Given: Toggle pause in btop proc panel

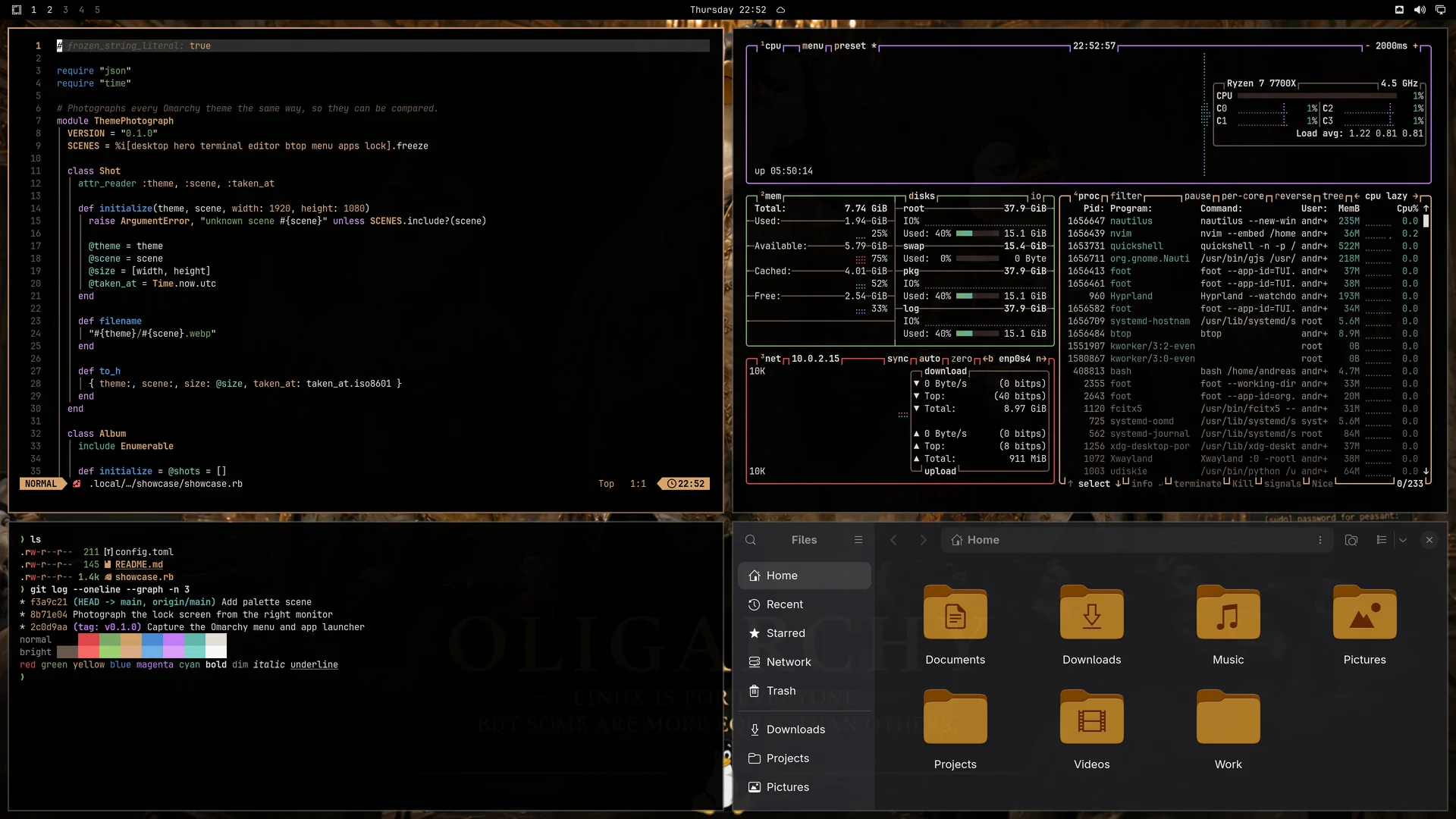Looking at the screenshot, I should click(1197, 196).
